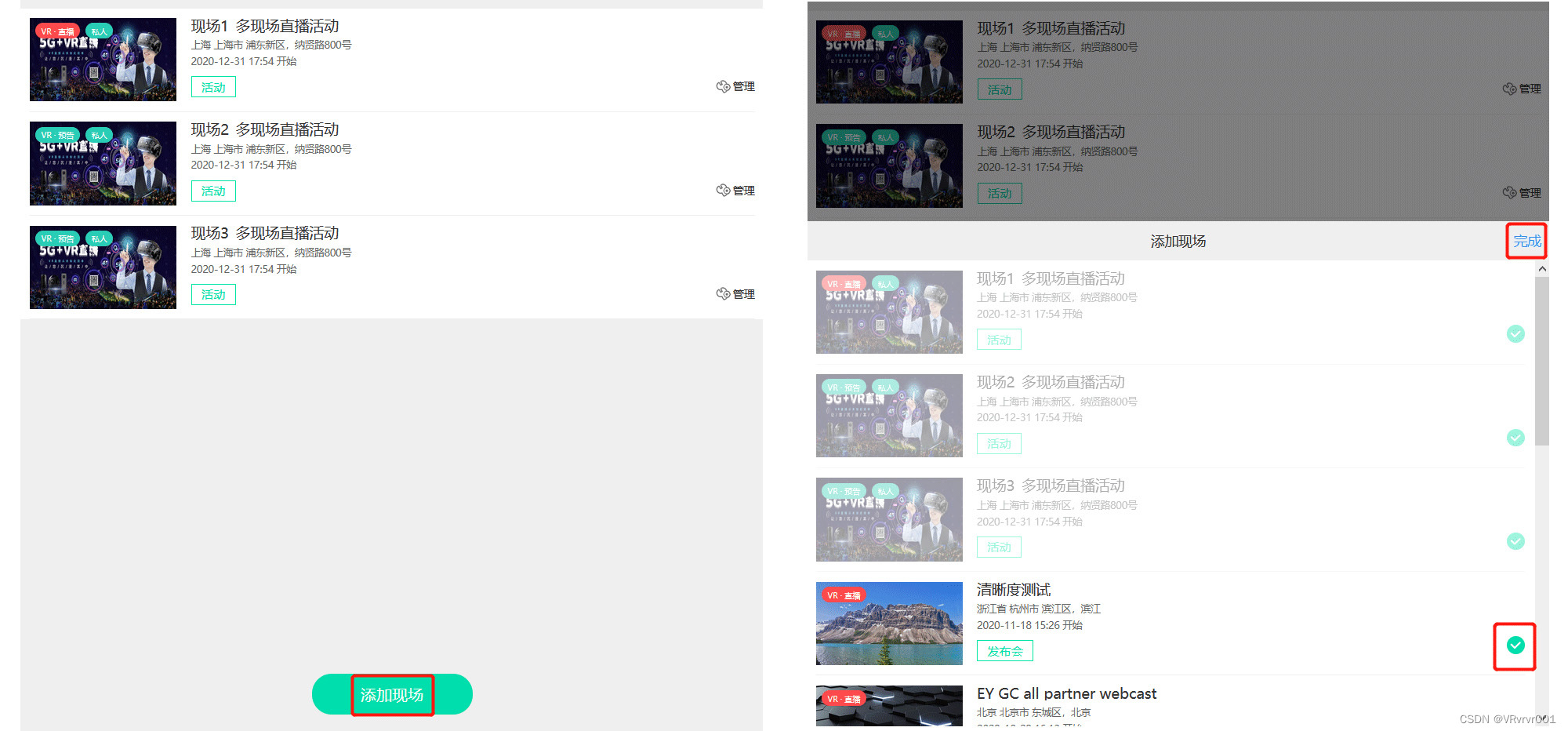Open 管理 for 现场2 in dimmed right panel
This screenshot has height=731, width=1568.
click(x=1522, y=193)
